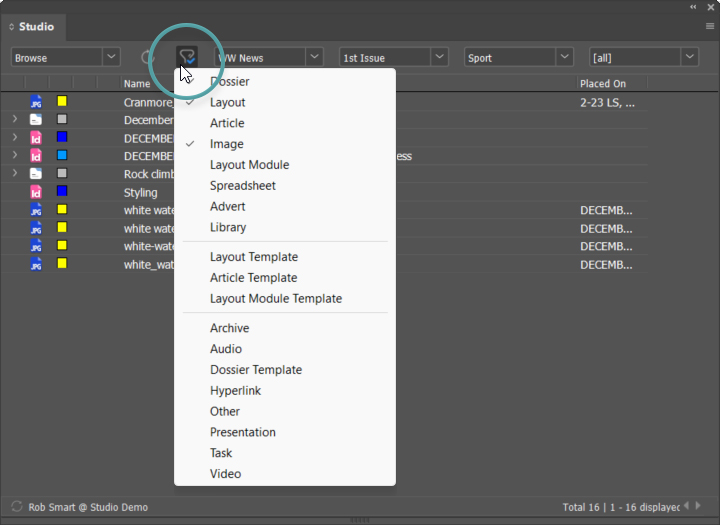Click dossier icon of December row
Image resolution: width=720 pixels, height=525 pixels.
click(36, 119)
